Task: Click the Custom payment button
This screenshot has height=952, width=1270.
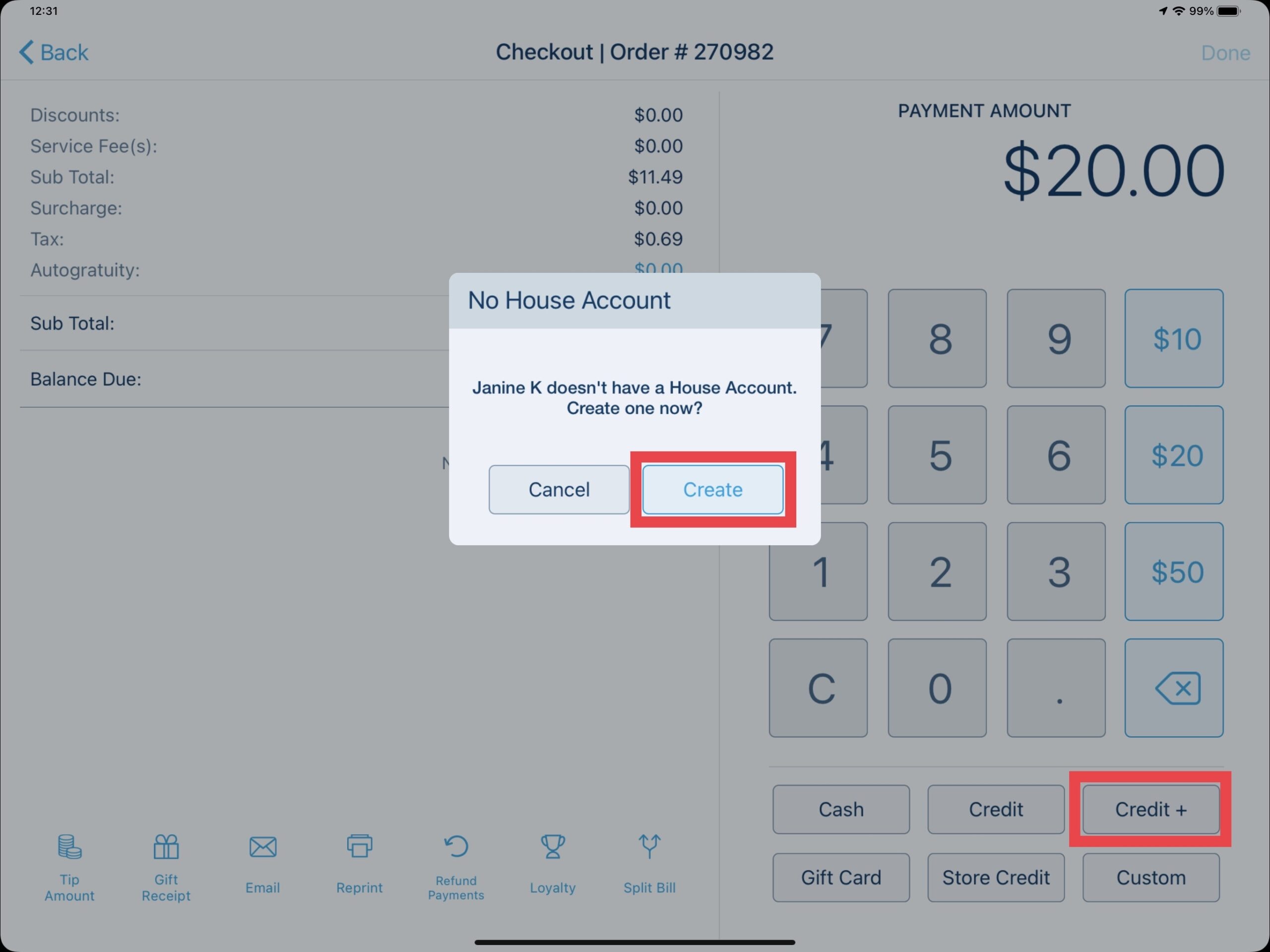Action: click(1151, 876)
